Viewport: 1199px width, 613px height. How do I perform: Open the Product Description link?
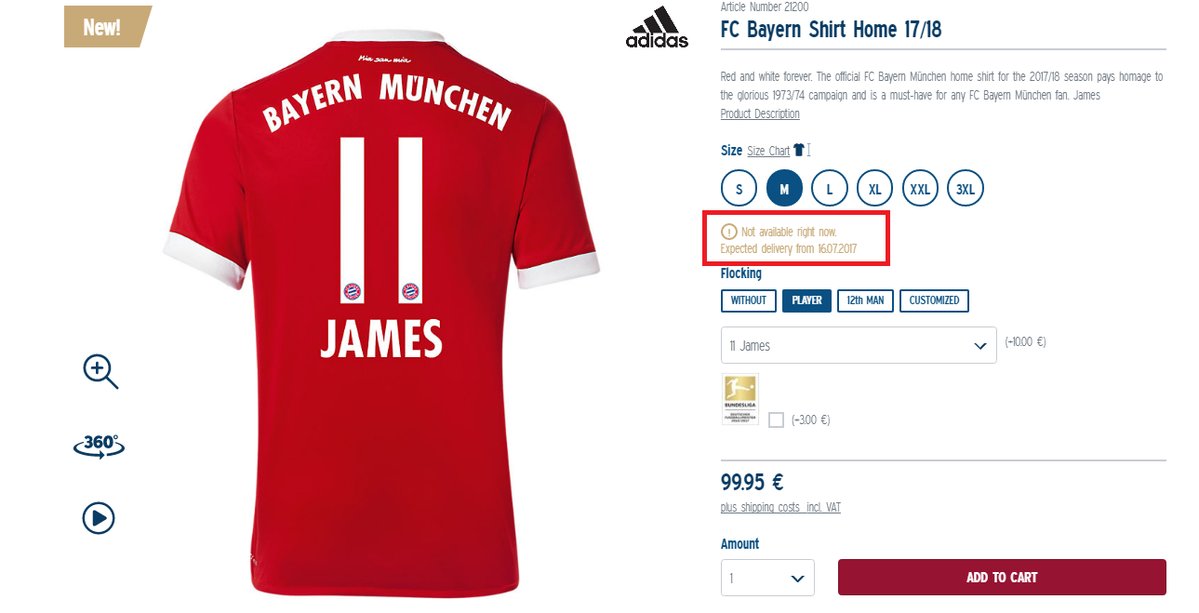click(x=760, y=114)
